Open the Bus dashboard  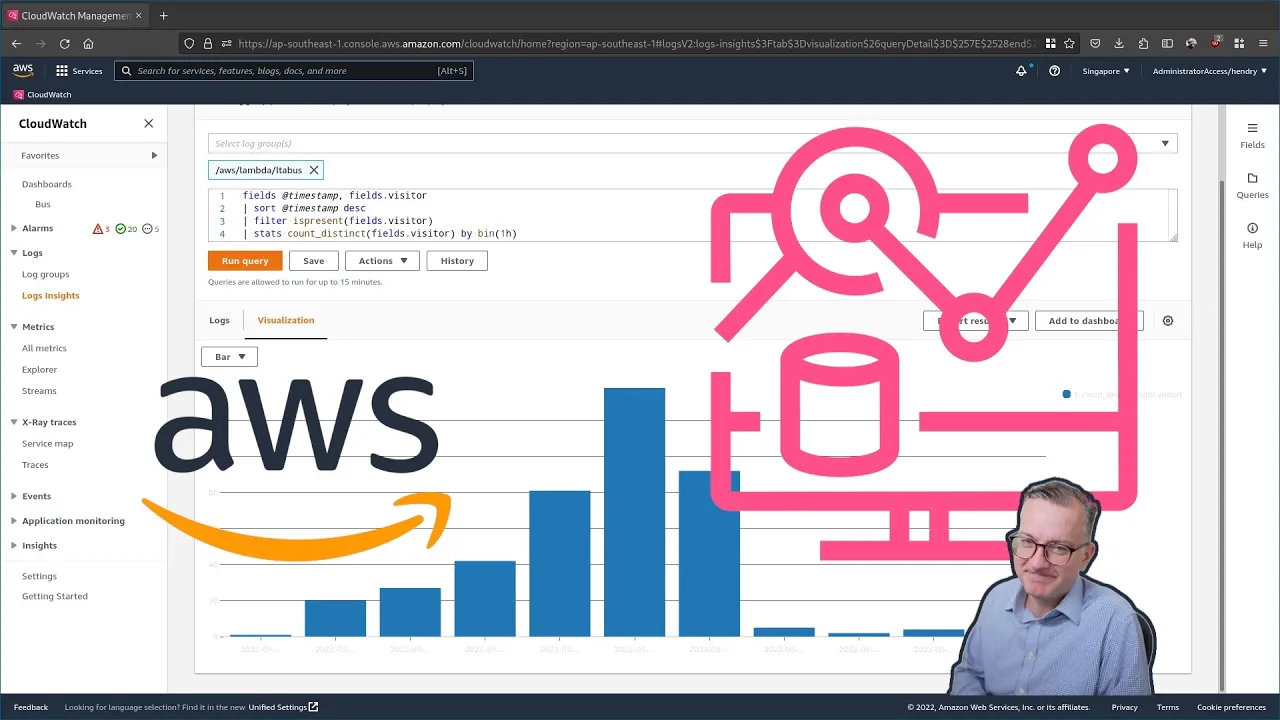[x=43, y=204]
